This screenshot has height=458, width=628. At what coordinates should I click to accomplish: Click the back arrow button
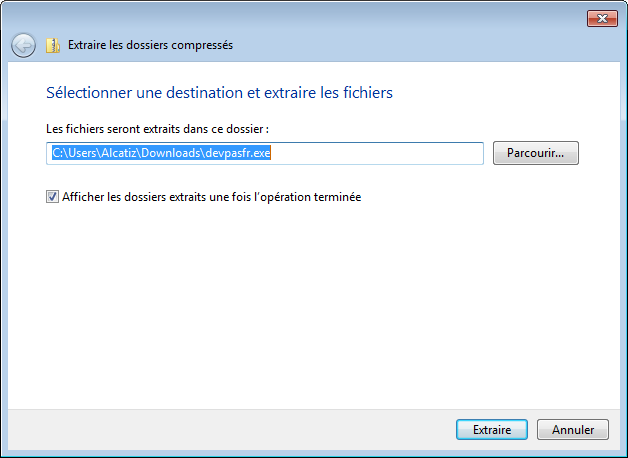[x=23, y=45]
